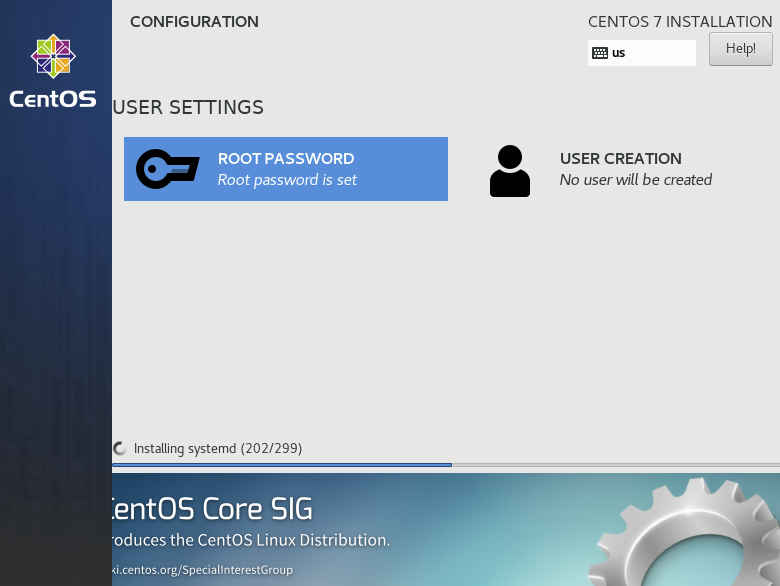This screenshot has width=780, height=586.
Task: Open the ROOT PASSWORD settings
Action: [286, 169]
